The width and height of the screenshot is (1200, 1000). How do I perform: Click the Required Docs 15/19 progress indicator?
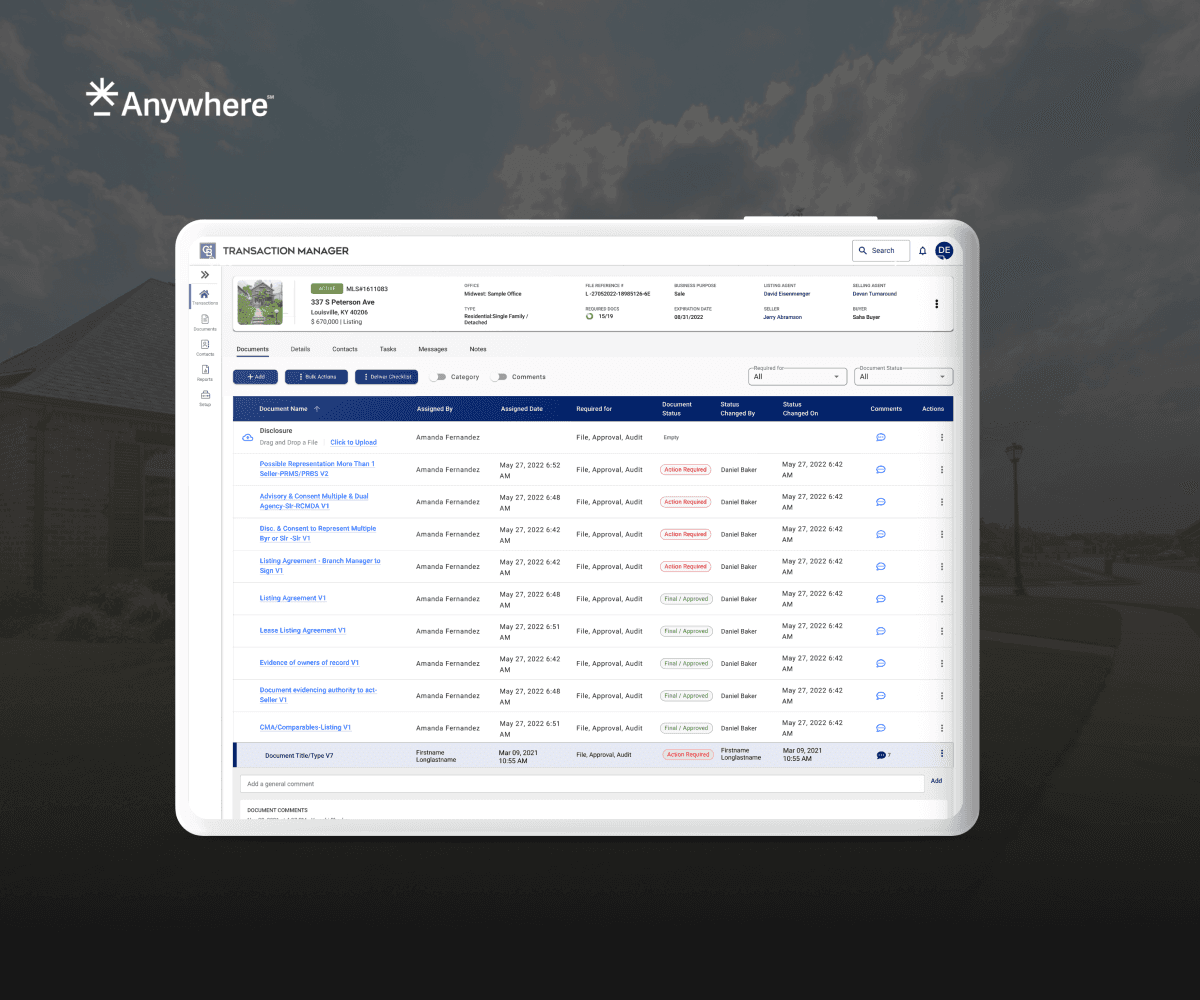pyautogui.click(x=598, y=317)
